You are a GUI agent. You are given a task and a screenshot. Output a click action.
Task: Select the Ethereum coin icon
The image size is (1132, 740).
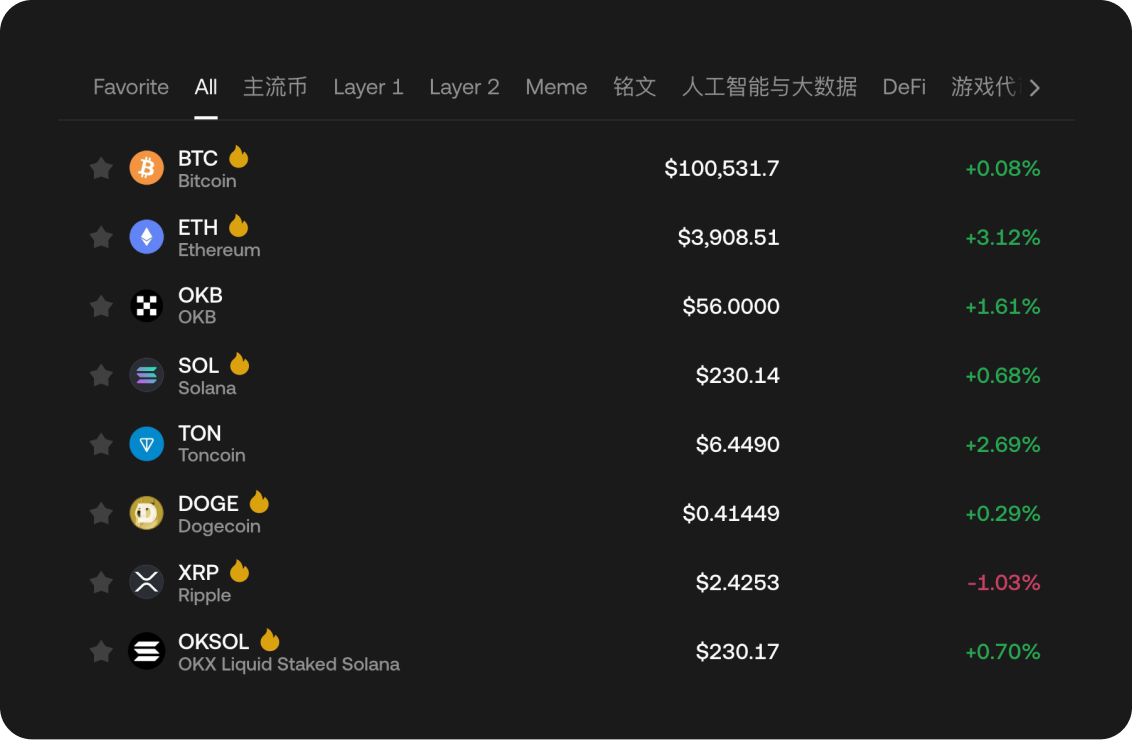point(146,237)
